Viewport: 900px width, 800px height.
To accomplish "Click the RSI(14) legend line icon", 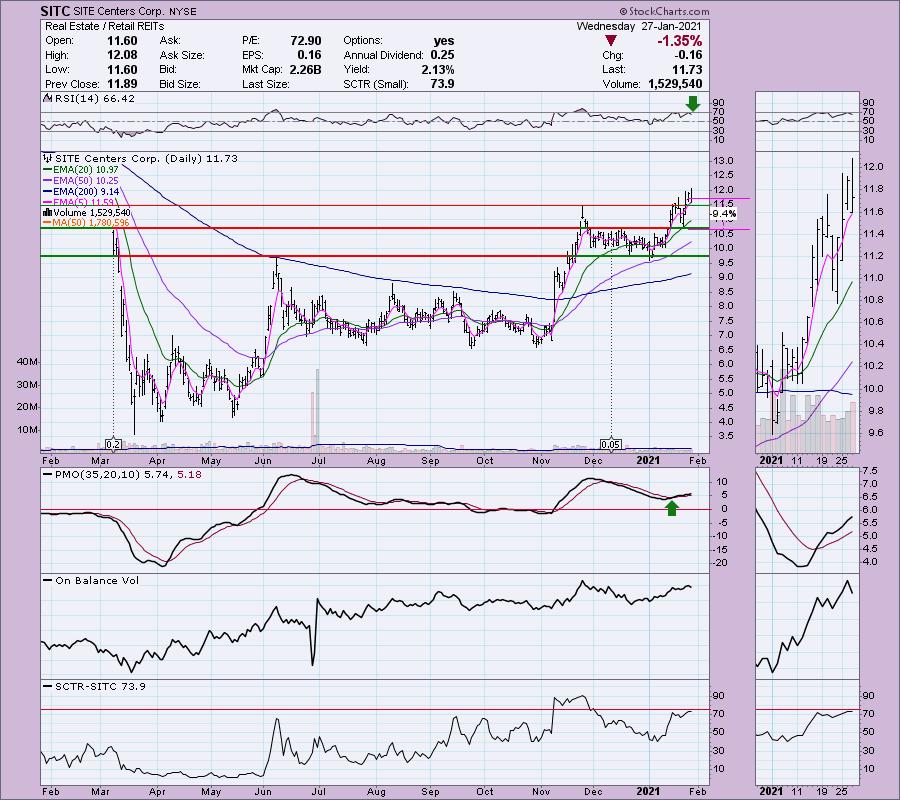I will tap(48, 99).
